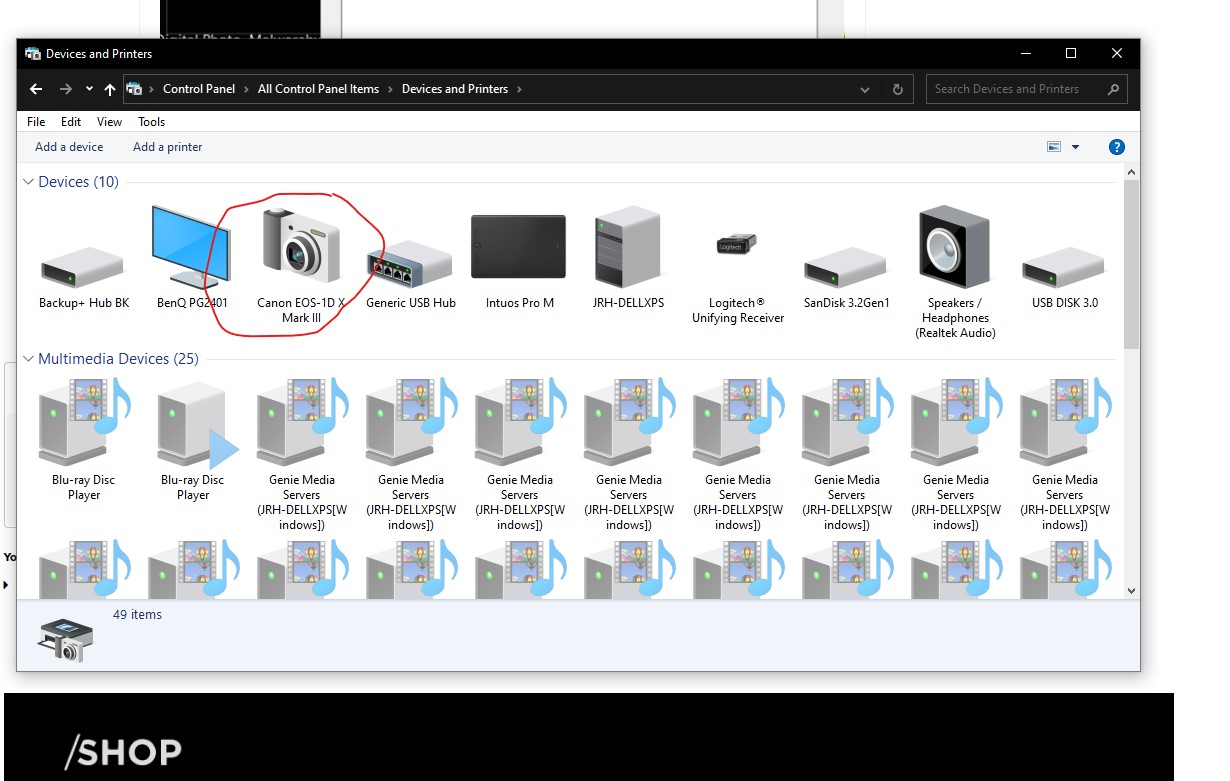Select the JRH-DELLXPS computer device

627,247
